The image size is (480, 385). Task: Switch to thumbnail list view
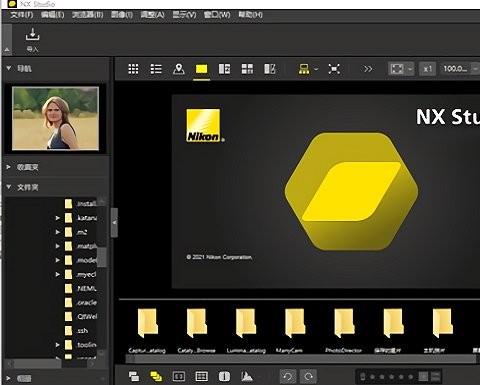click(156, 69)
